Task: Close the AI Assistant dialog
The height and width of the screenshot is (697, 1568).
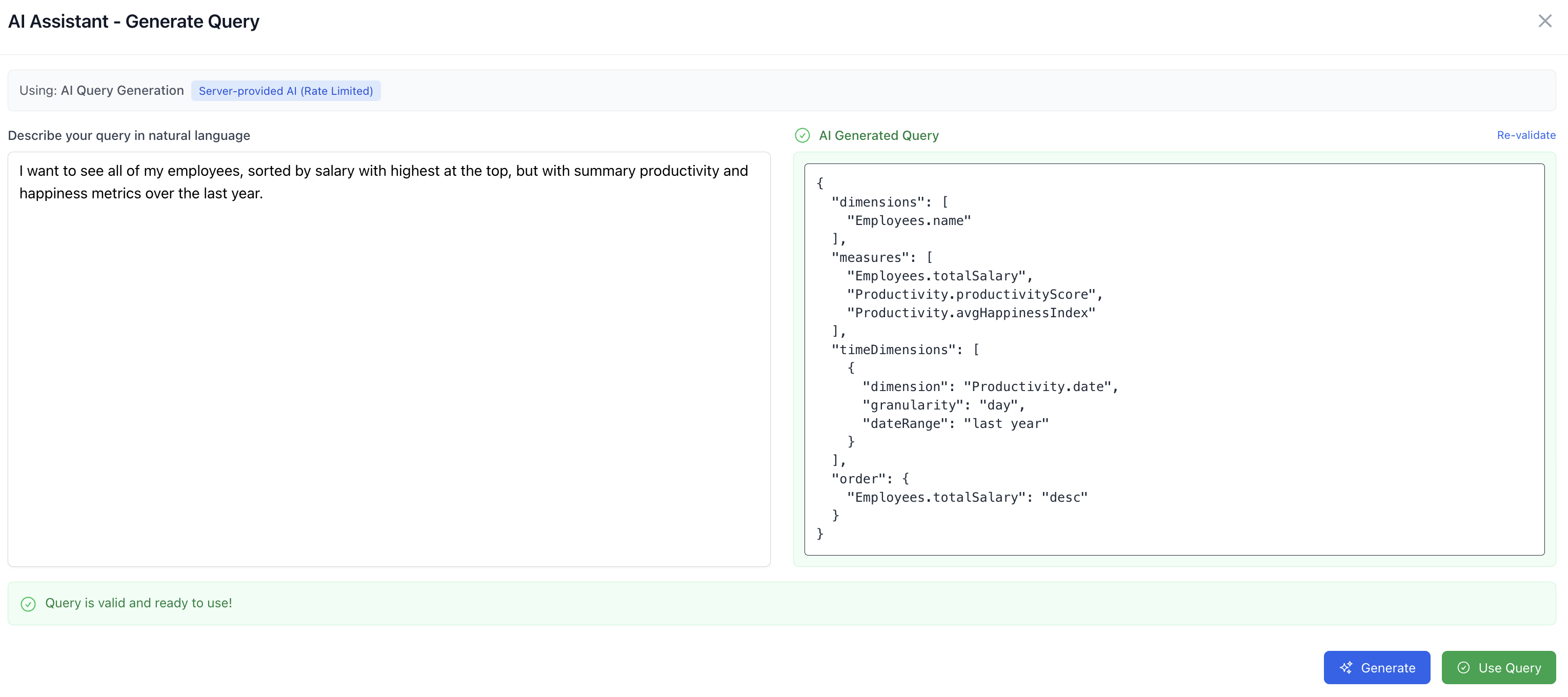Action: pyautogui.click(x=1544, y=22)
